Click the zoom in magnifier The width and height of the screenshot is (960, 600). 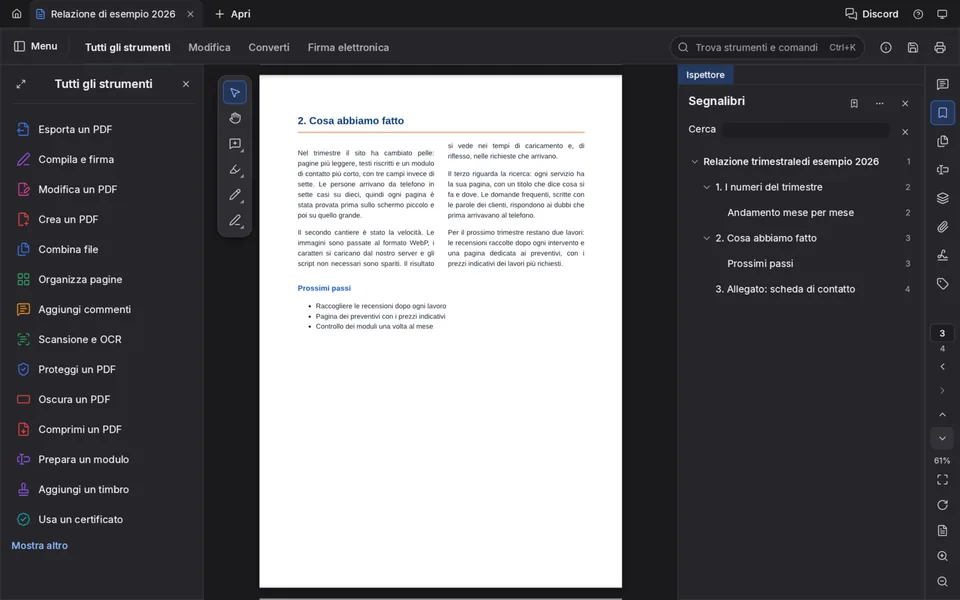[942, 556]
